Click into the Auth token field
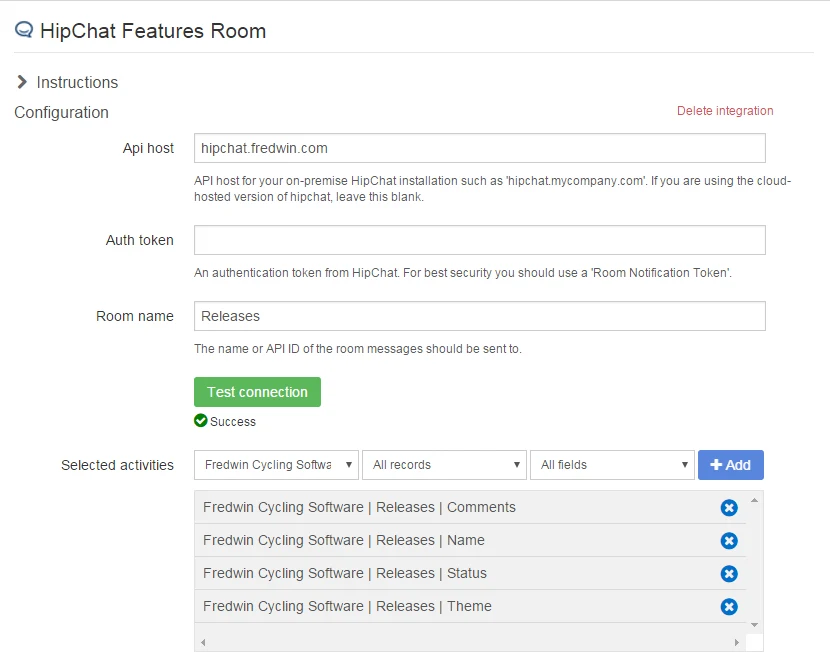This screenshot has width=830, height=661. coord(479,240)
